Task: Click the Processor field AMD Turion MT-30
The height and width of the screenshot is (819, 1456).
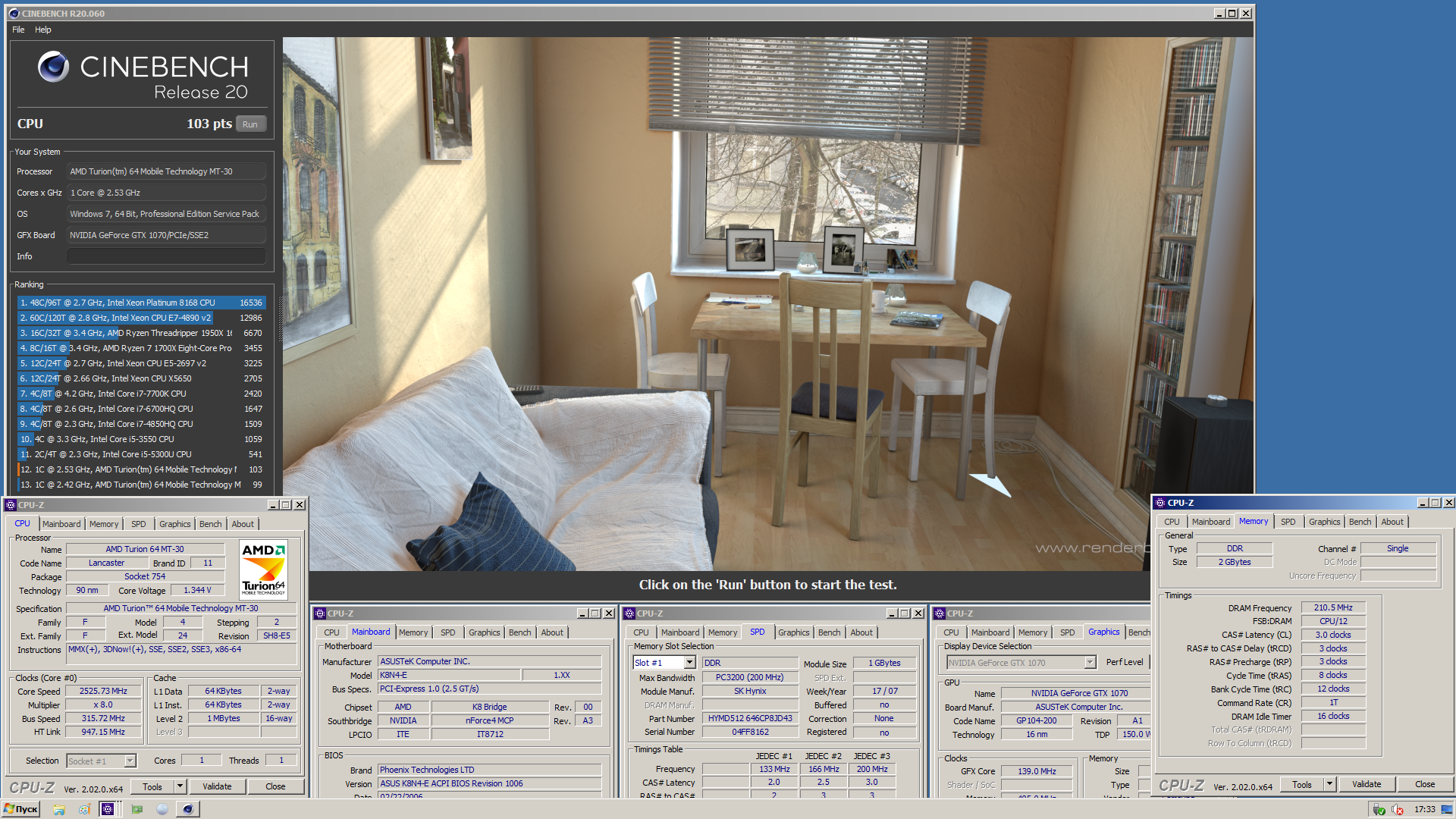Action: (x=166, y=171)
